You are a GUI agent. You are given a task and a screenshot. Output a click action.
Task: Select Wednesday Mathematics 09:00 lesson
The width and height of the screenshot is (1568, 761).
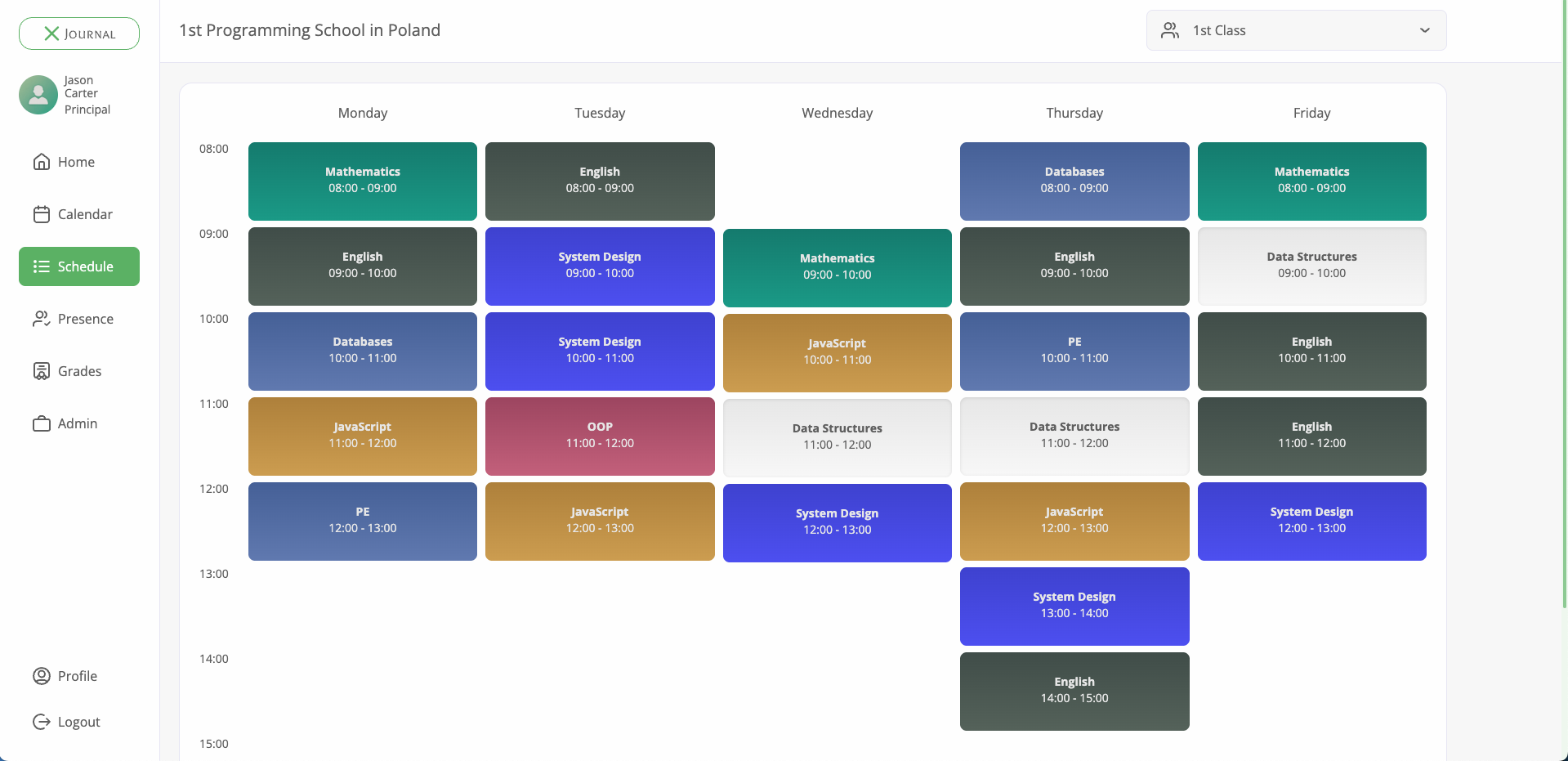pos(838,268)
